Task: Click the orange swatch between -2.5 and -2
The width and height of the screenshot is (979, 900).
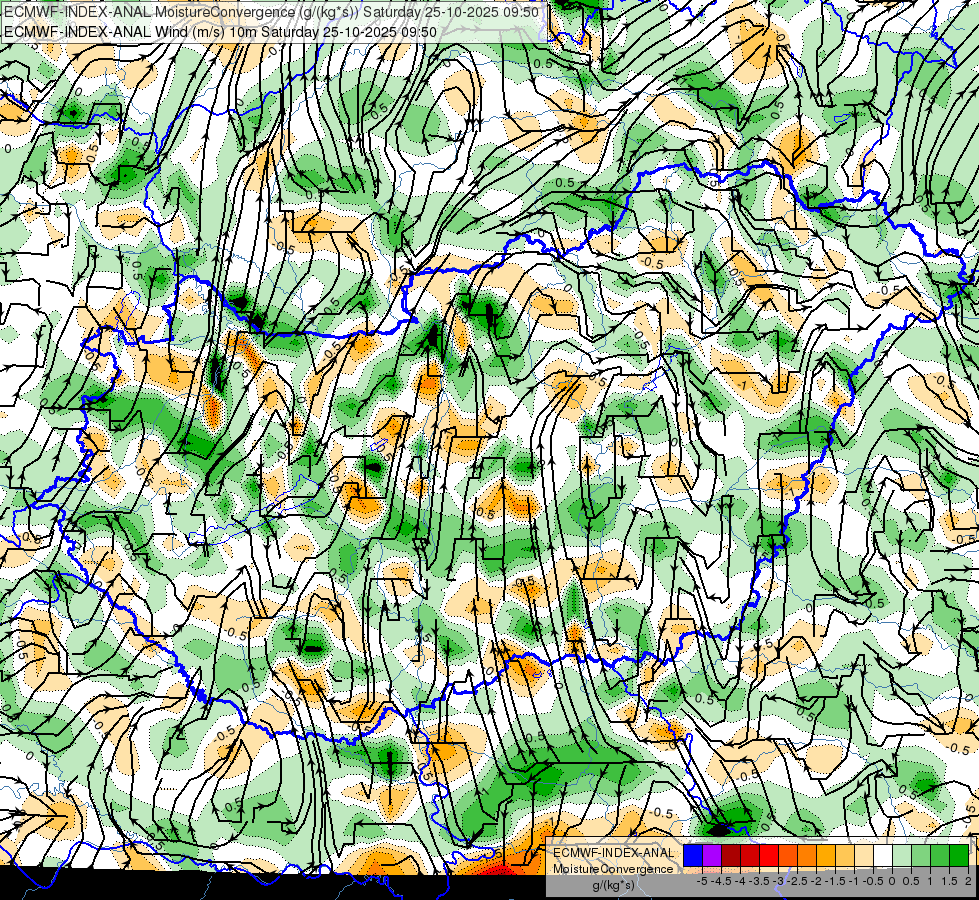Action: point(807,855)
